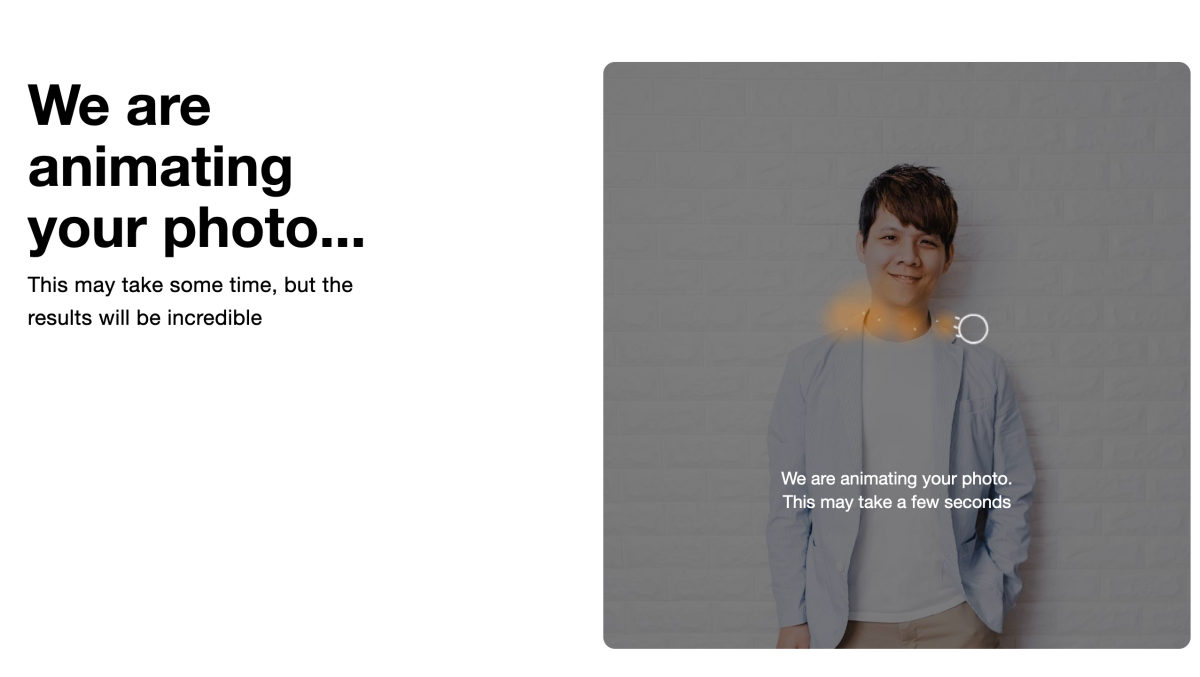
Task: Click the white circular animation cursor icon
Action: pyautogui.click(x=973, y=329)
